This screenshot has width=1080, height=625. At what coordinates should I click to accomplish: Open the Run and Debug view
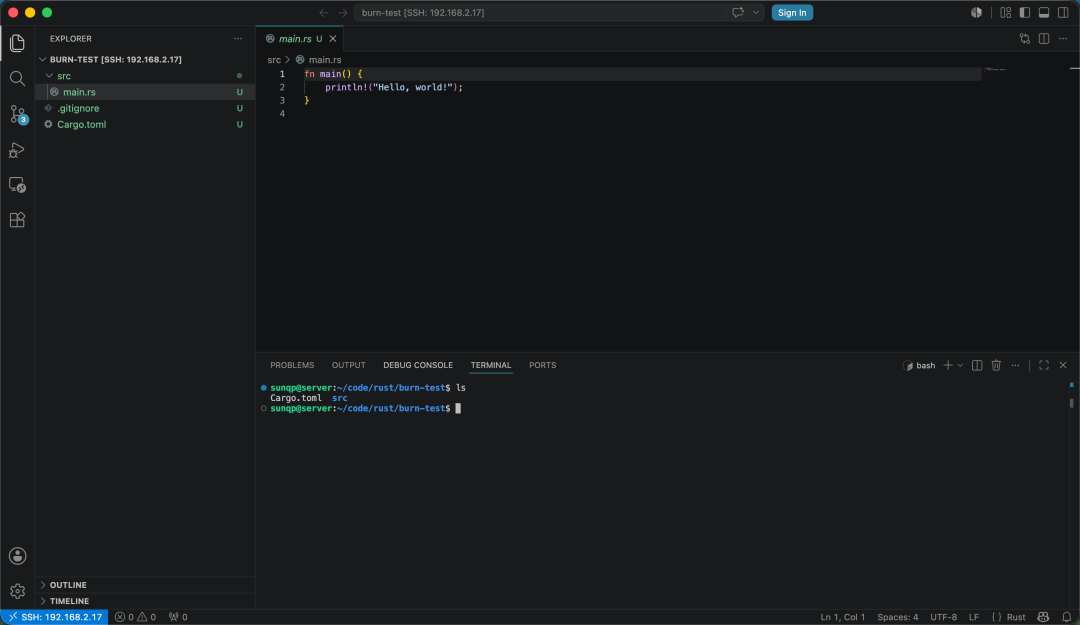click(17, 150)
